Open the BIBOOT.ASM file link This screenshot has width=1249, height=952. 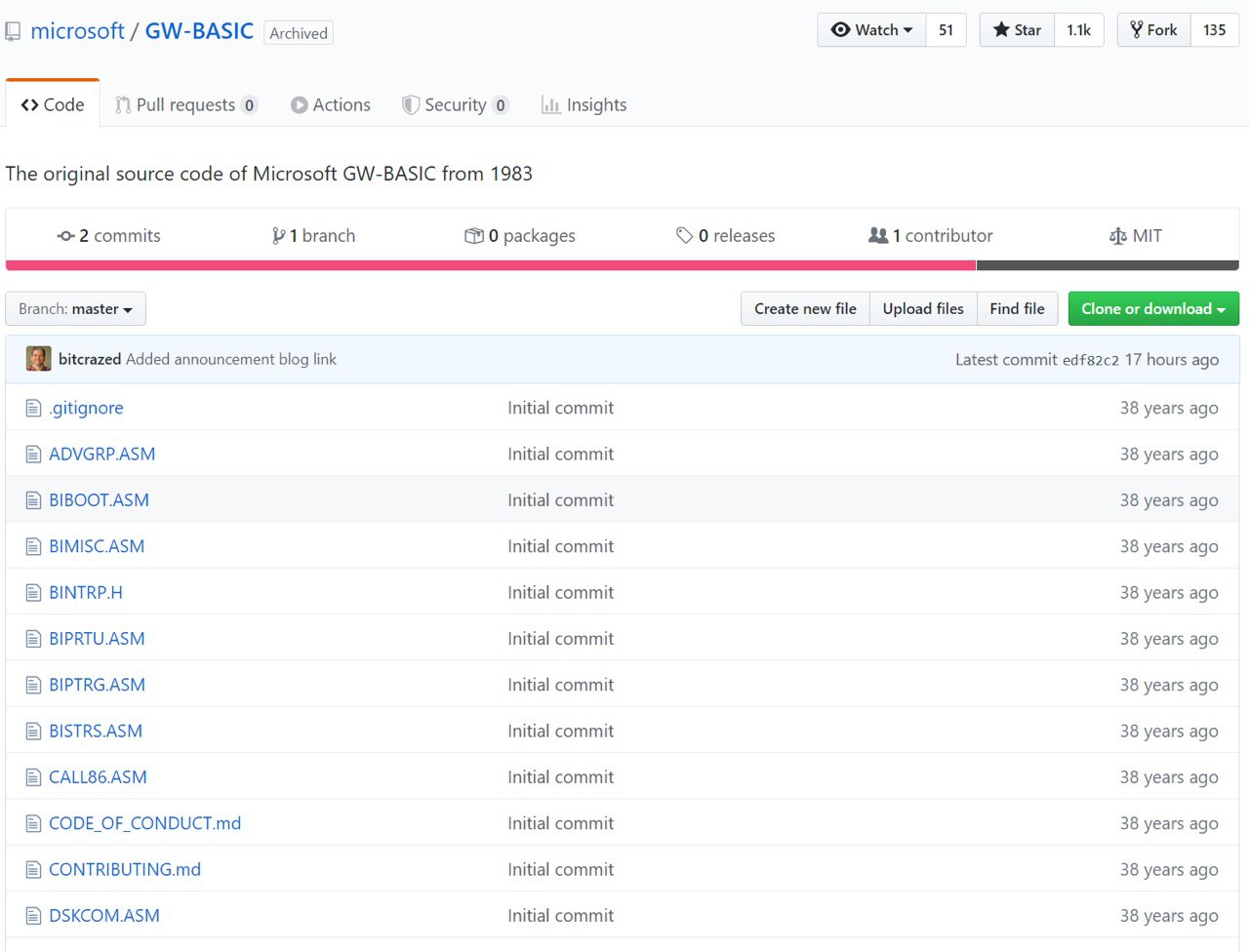(x=99, y=500)
